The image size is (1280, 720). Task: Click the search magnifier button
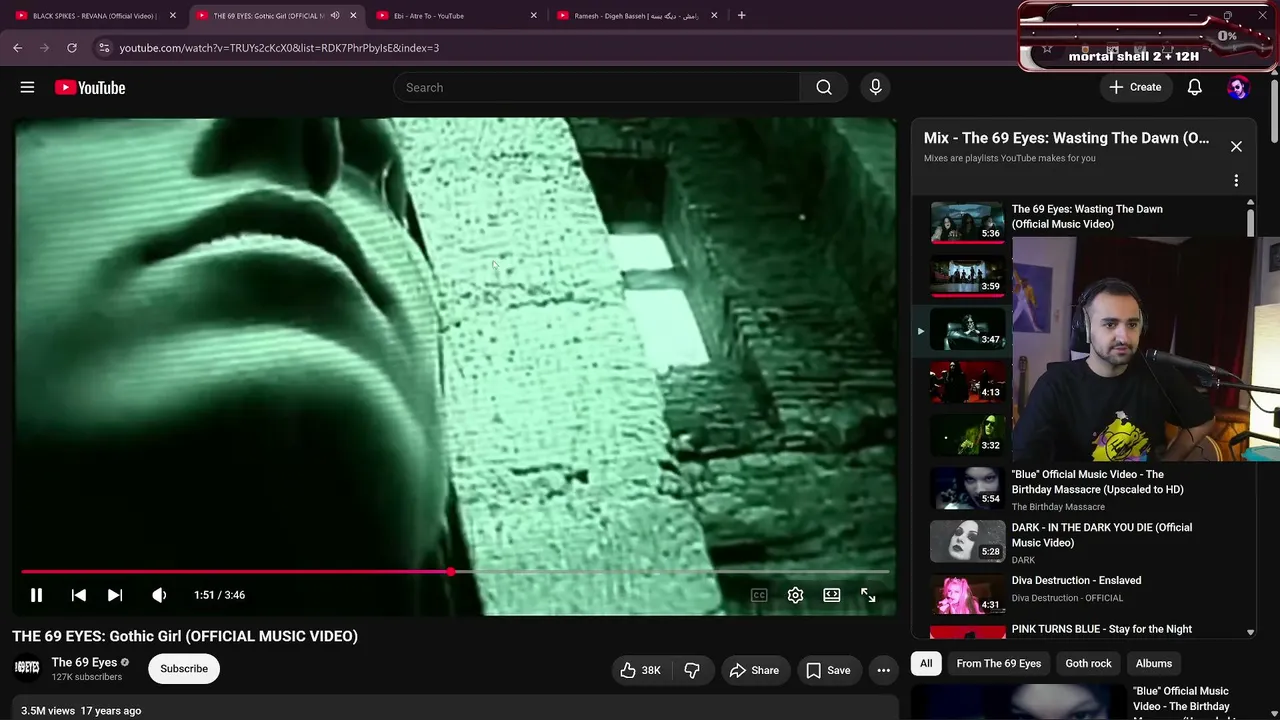(x=824, y=87)
